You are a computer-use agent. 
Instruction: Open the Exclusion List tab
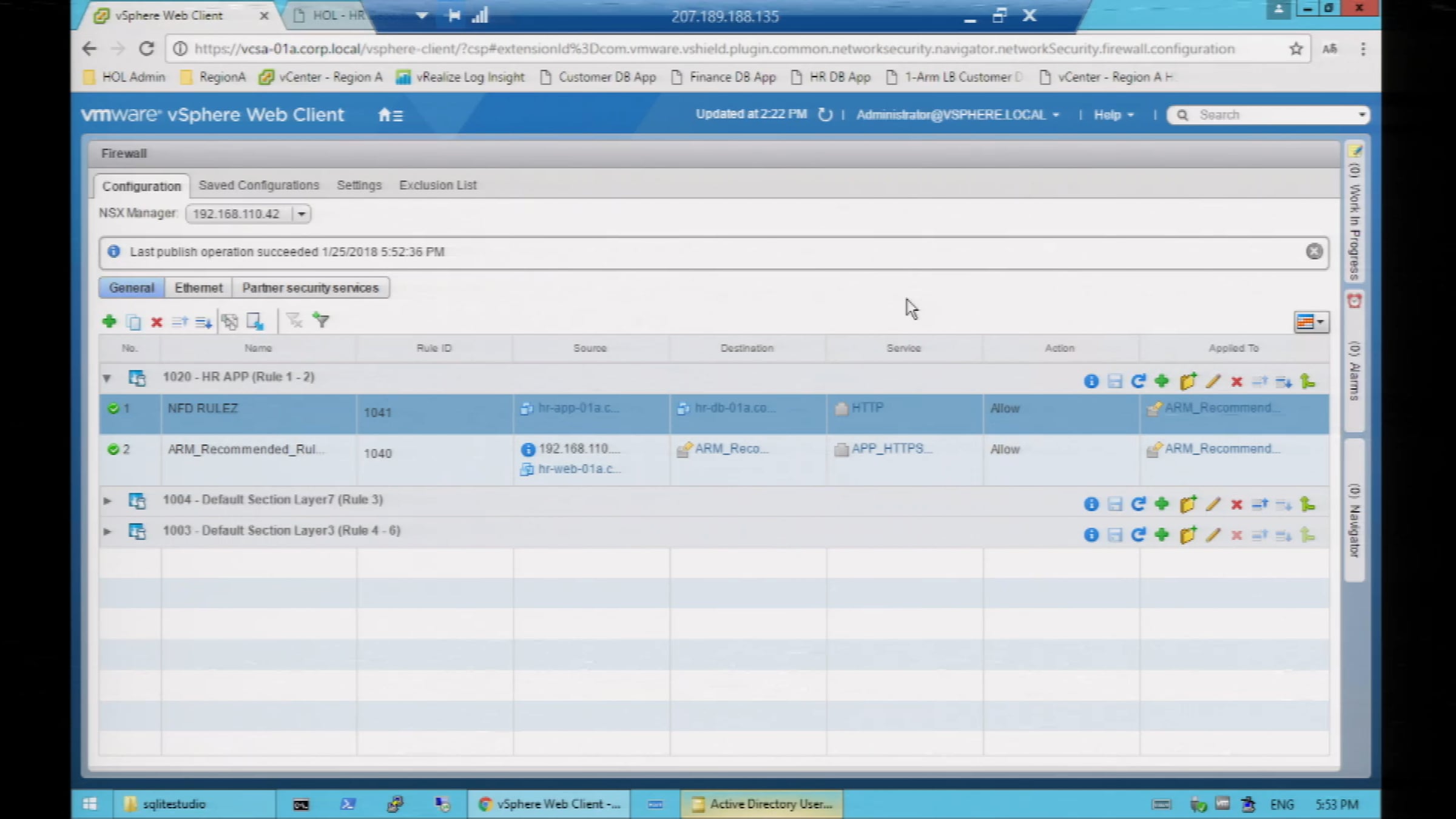tap(437, 186)
